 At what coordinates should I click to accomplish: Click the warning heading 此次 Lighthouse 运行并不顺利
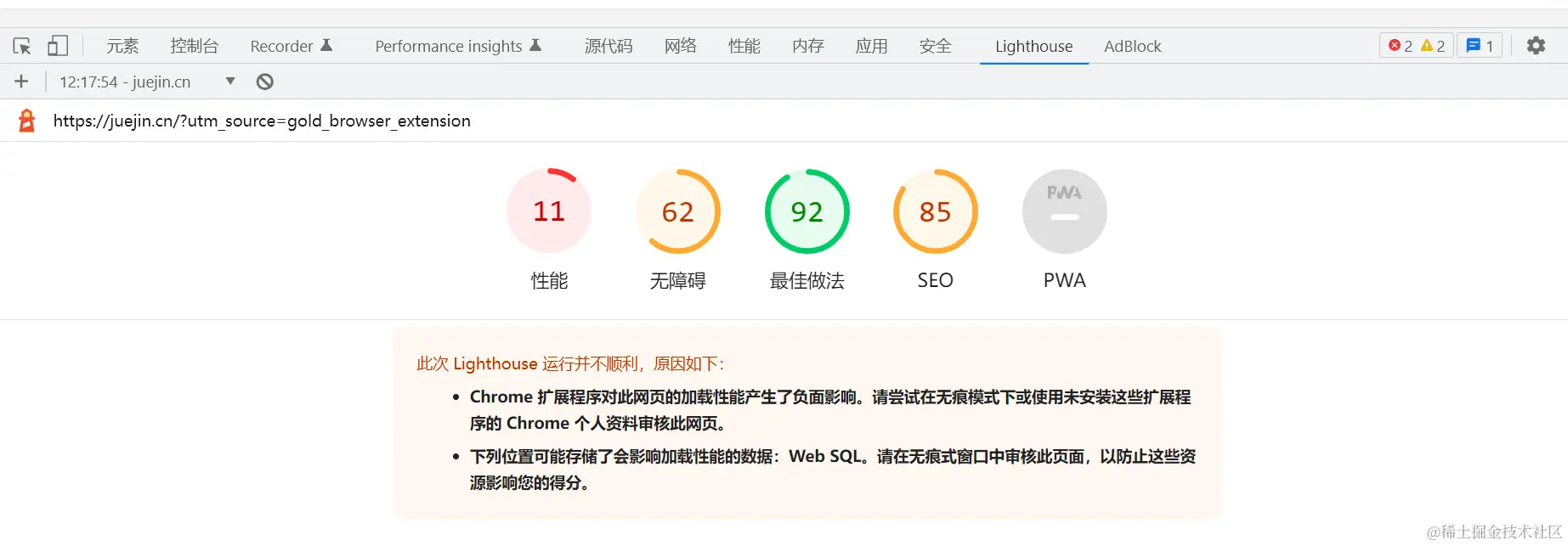coord(570,363)
